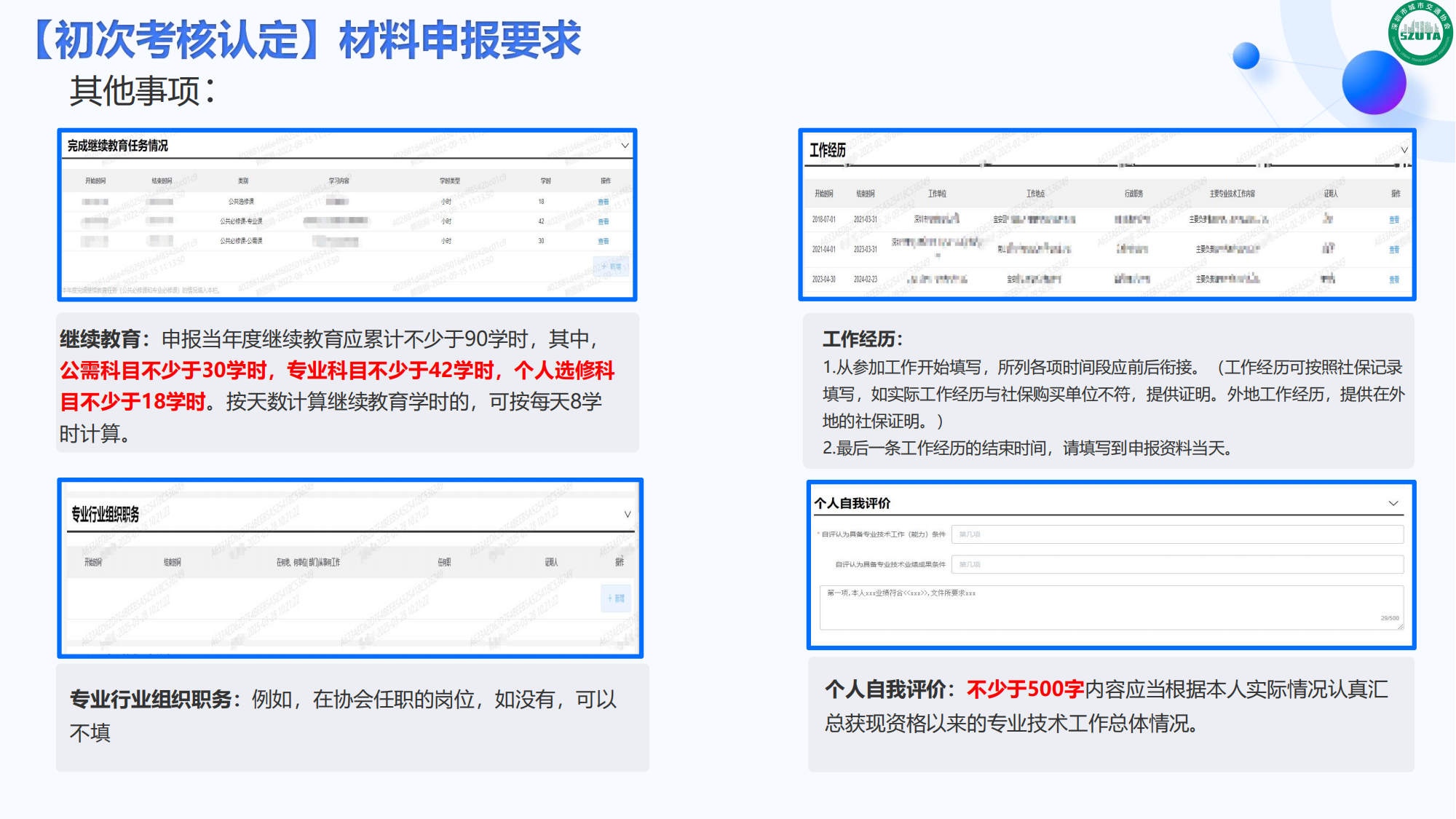This screenshot has width=1456, height=819.
Task: Click the 18 hours value cell
Action: (541, 202)
